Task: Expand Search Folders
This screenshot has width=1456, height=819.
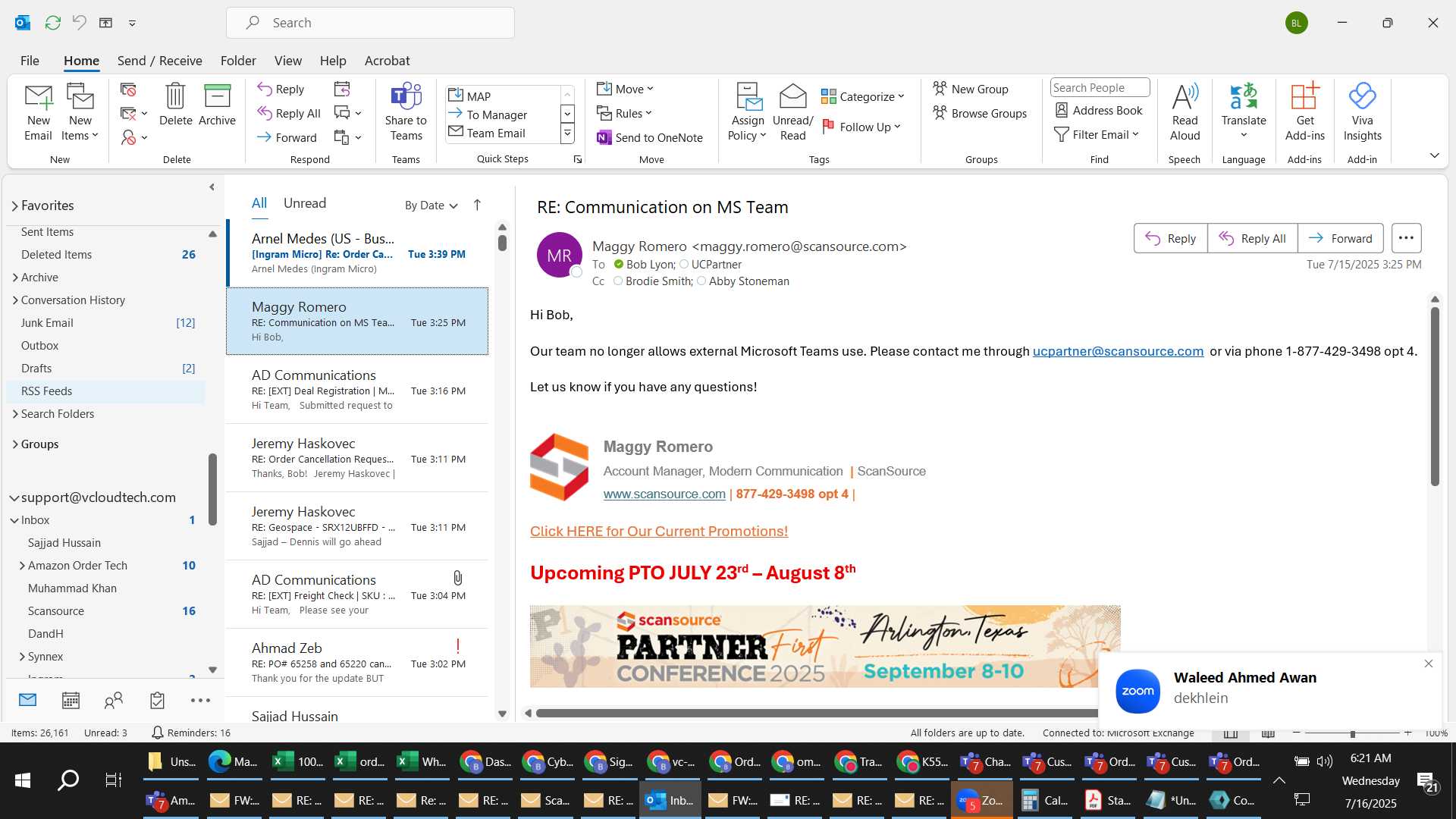Action: [15, 414]
